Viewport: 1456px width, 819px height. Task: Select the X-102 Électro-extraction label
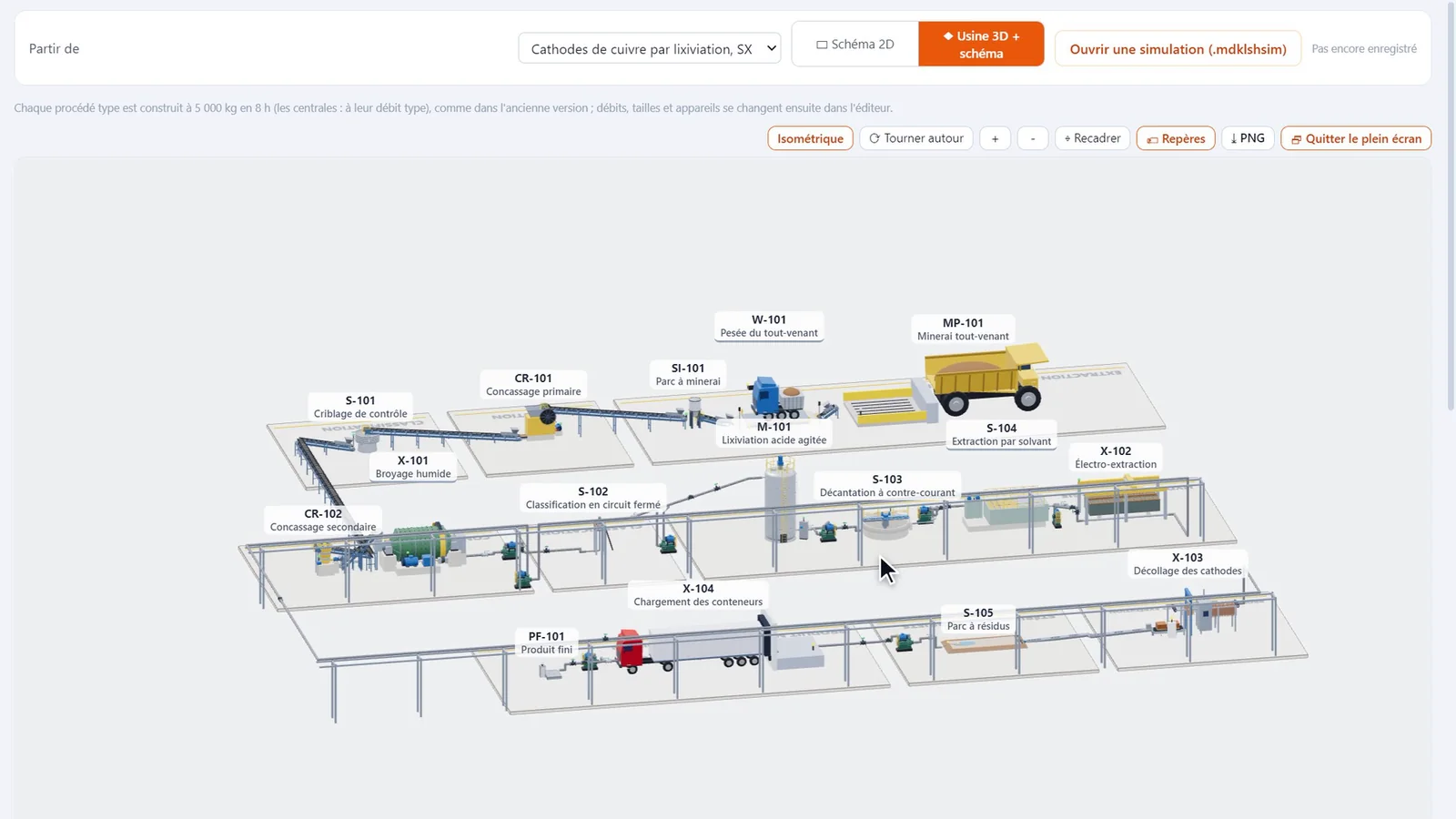[x=1116, y=457]
